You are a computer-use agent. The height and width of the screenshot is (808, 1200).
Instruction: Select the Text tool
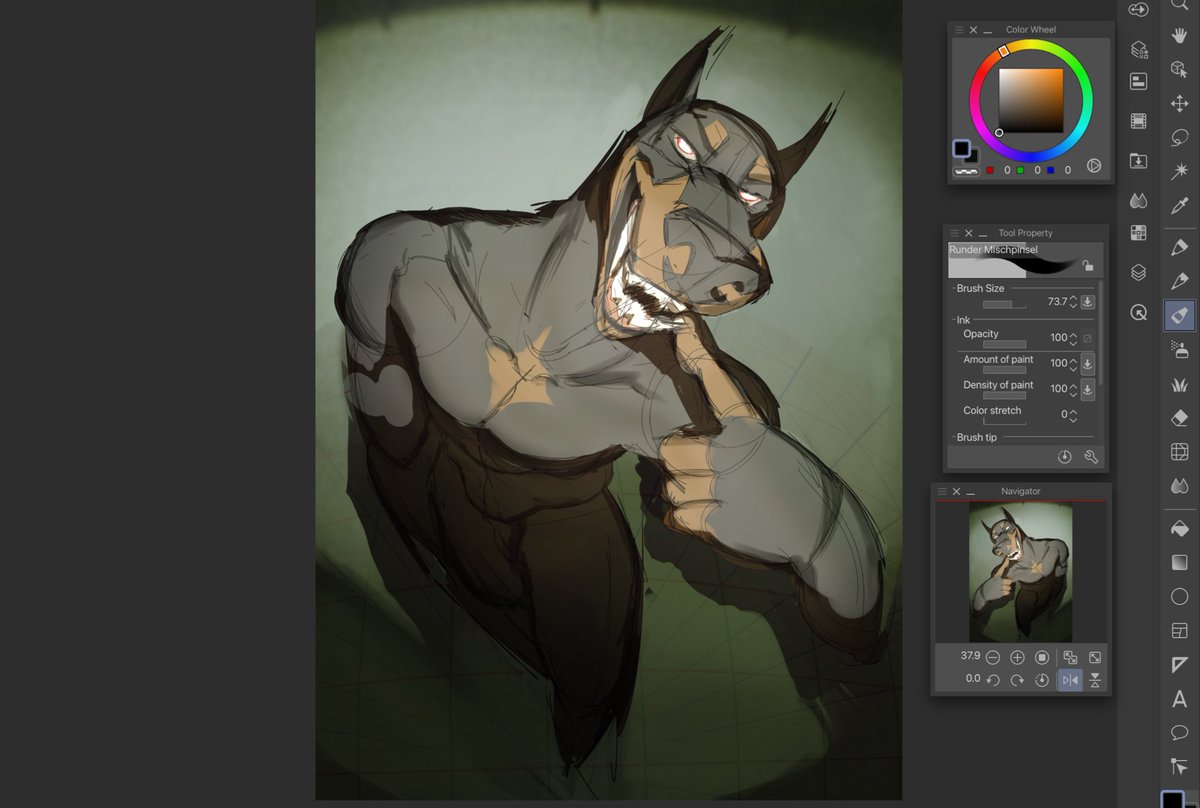pyautogui.click(x=1179, y=699)
